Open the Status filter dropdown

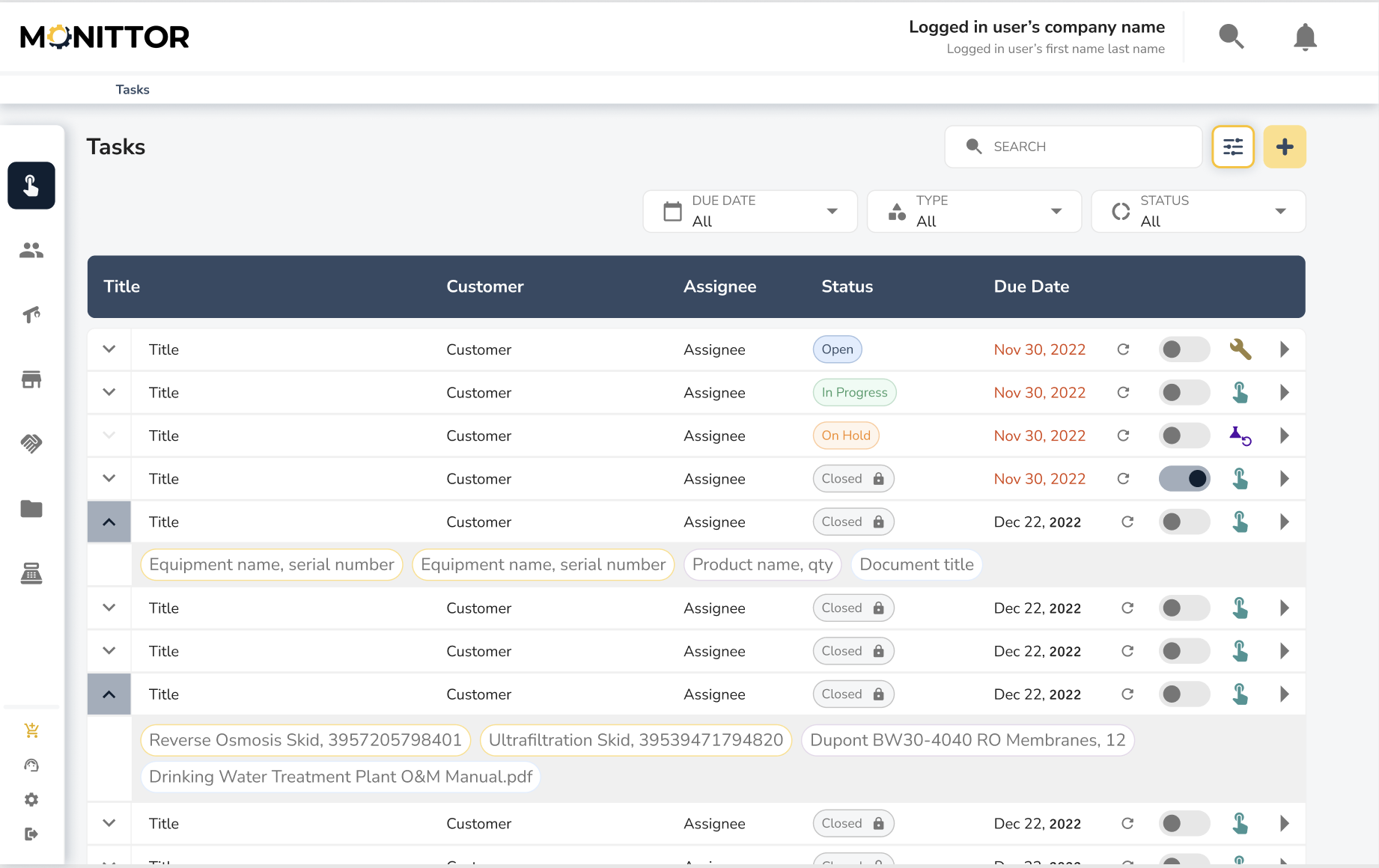[1198, 212]
